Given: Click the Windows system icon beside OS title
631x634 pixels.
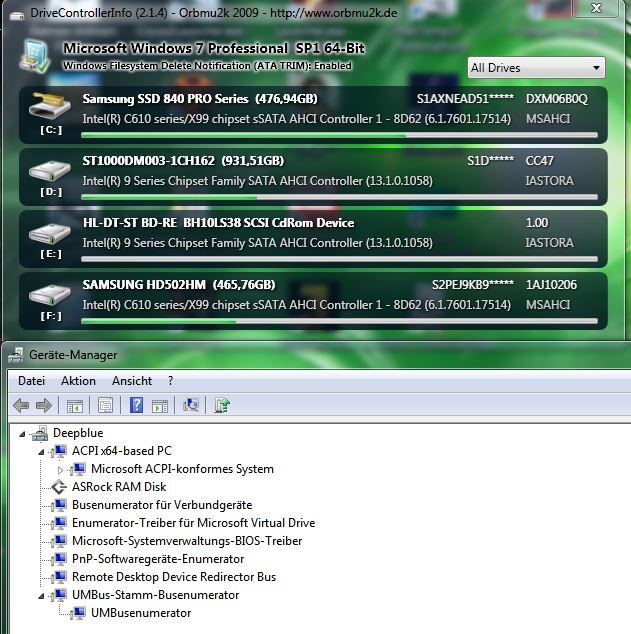Looking at the screenshot, I should tap(36, 56).
